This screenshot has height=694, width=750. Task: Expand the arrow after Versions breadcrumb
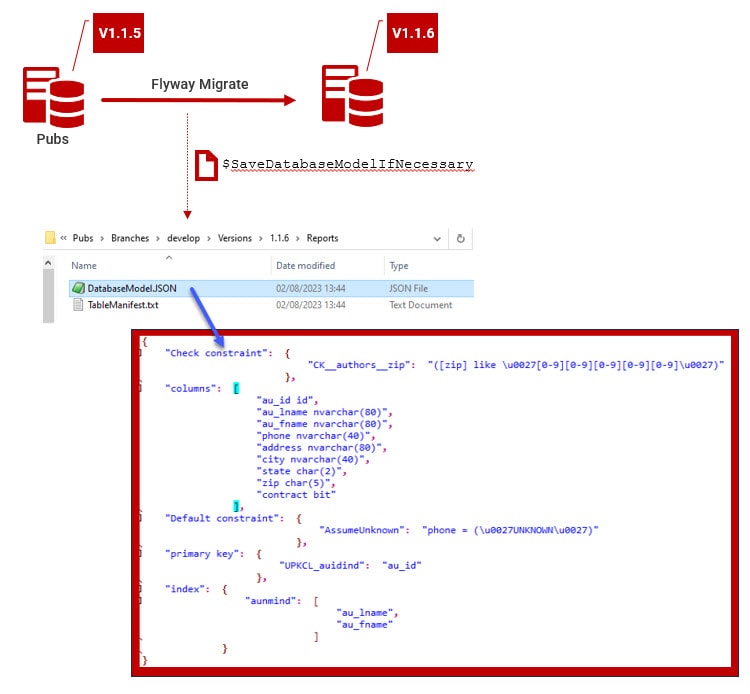point(260,238)
